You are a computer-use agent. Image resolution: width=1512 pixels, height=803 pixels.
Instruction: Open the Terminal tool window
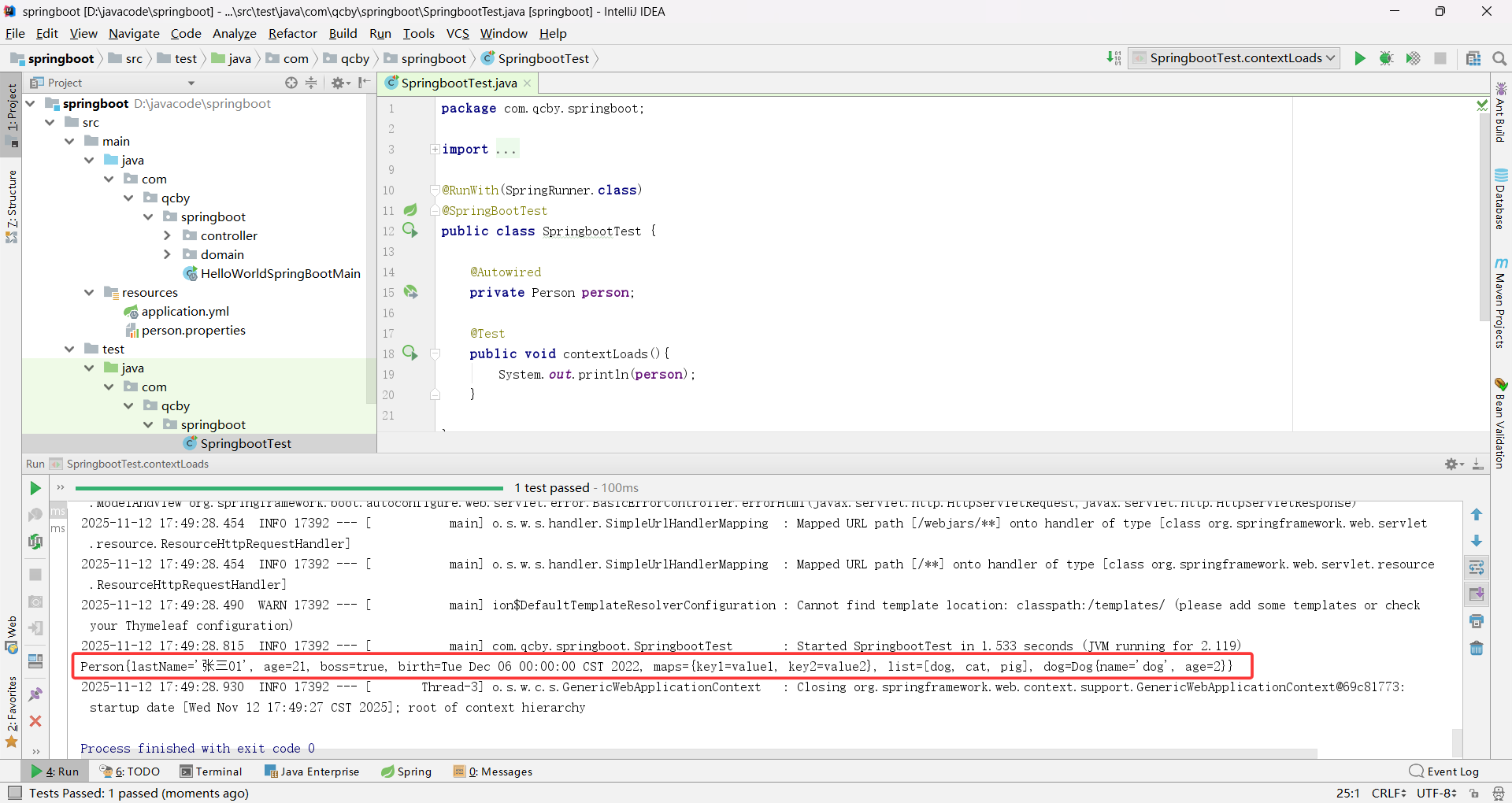(x=211, y=772)
